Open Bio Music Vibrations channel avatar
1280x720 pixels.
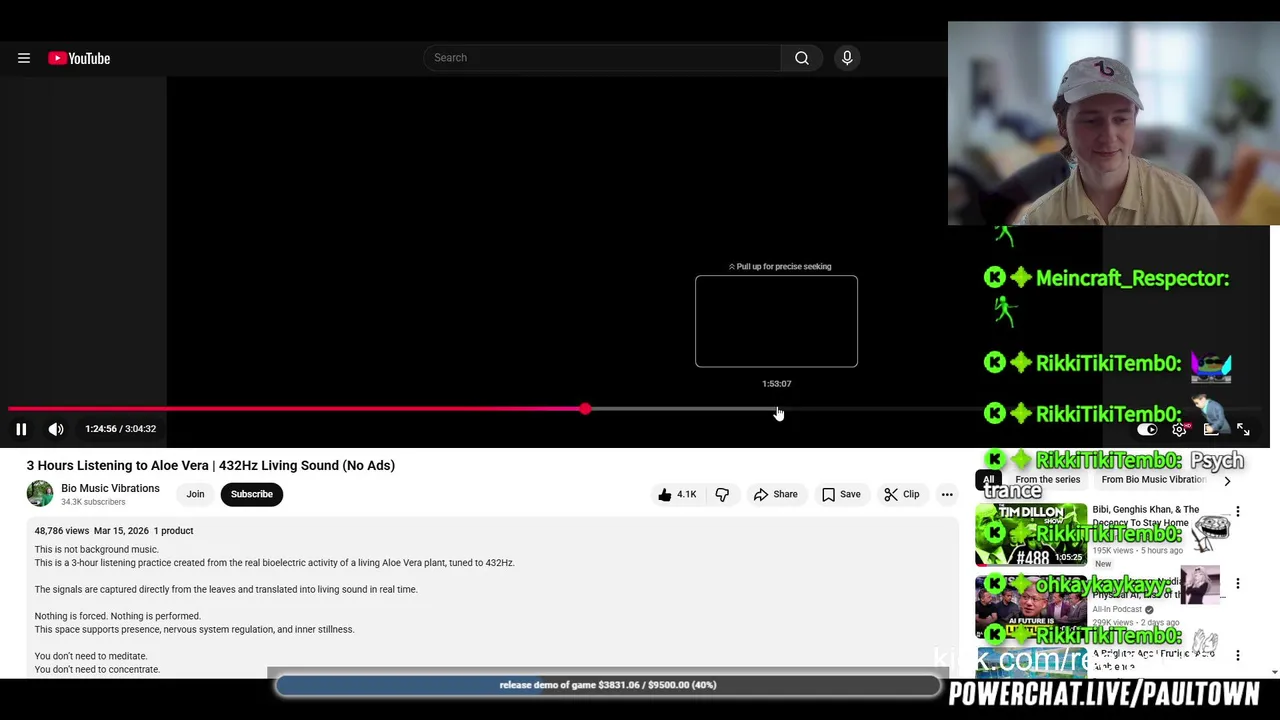click(x=40, y=493)
